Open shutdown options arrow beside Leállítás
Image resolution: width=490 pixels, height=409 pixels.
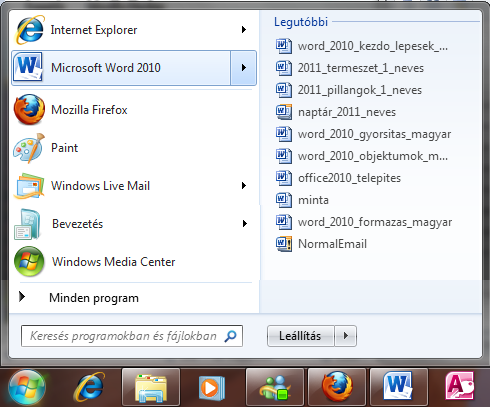coord(346,336)
